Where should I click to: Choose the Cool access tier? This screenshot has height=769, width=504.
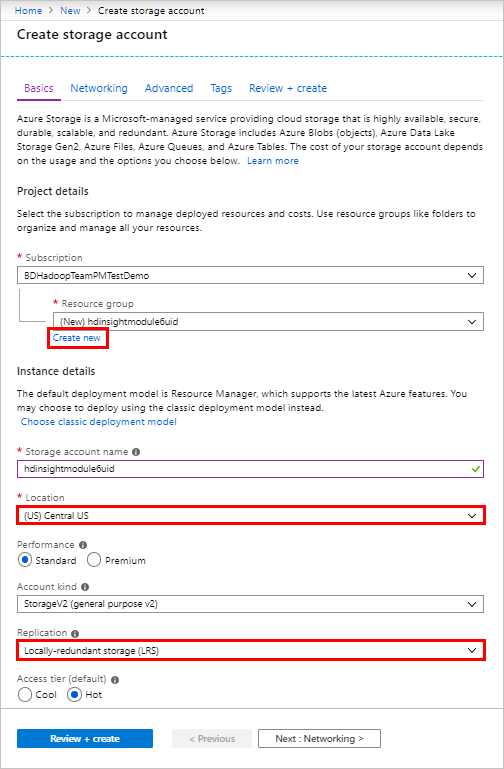[25, 695]
